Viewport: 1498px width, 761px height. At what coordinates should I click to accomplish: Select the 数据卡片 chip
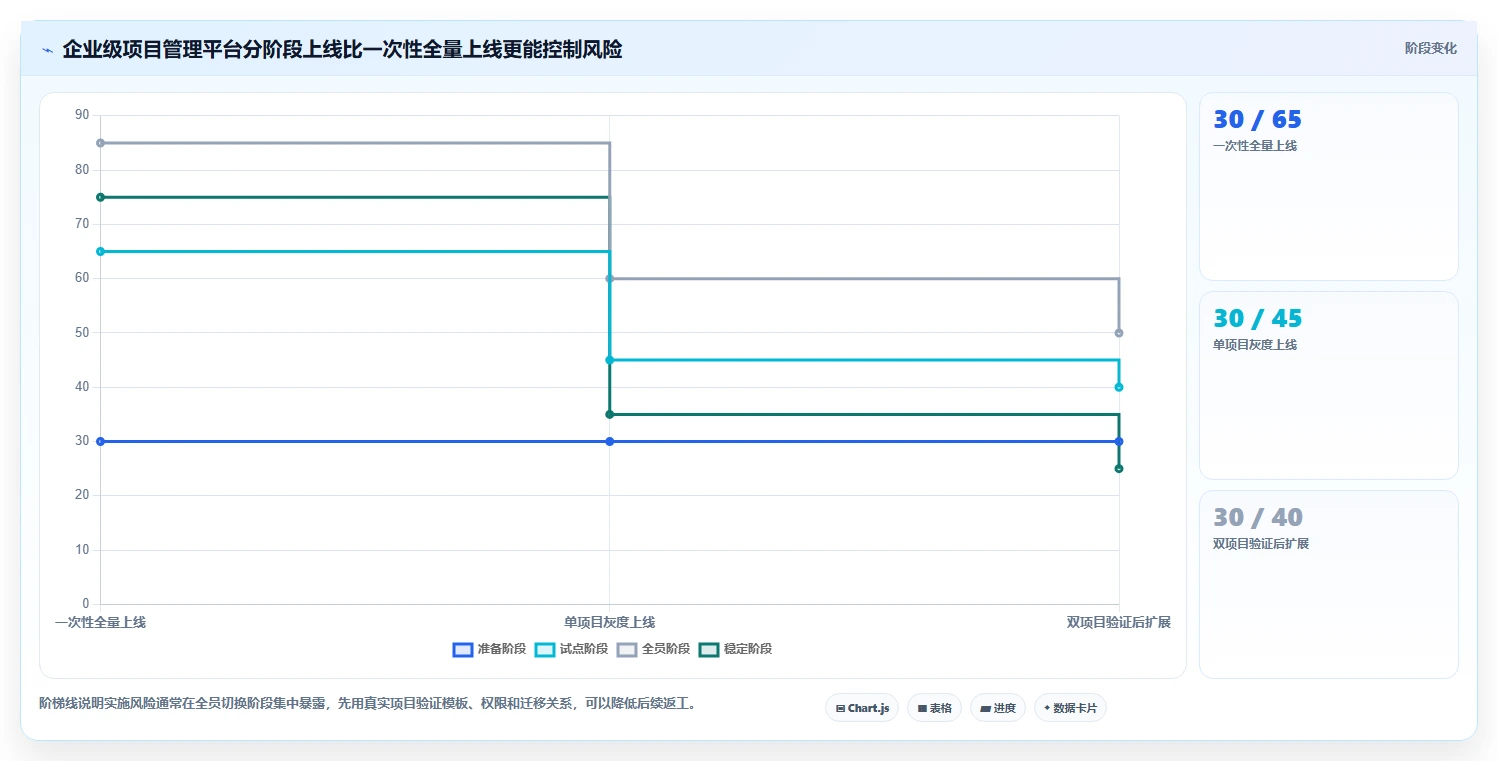1070,708
